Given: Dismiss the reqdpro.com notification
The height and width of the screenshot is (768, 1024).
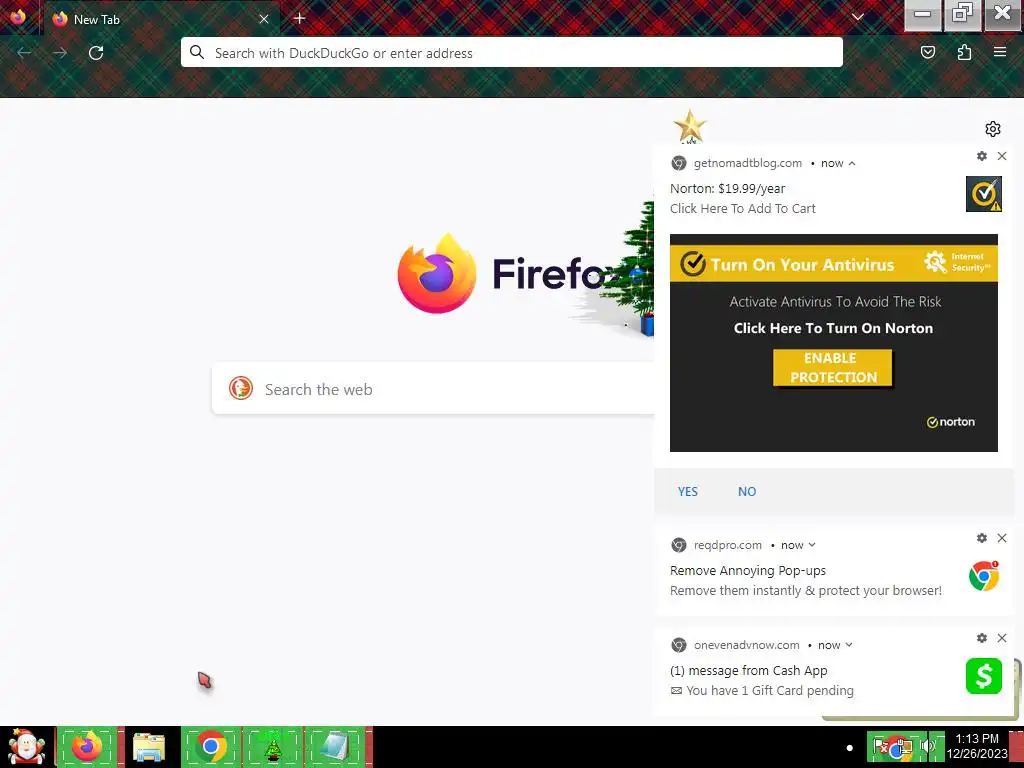Looking at the screenshot, I should 1002,538.
